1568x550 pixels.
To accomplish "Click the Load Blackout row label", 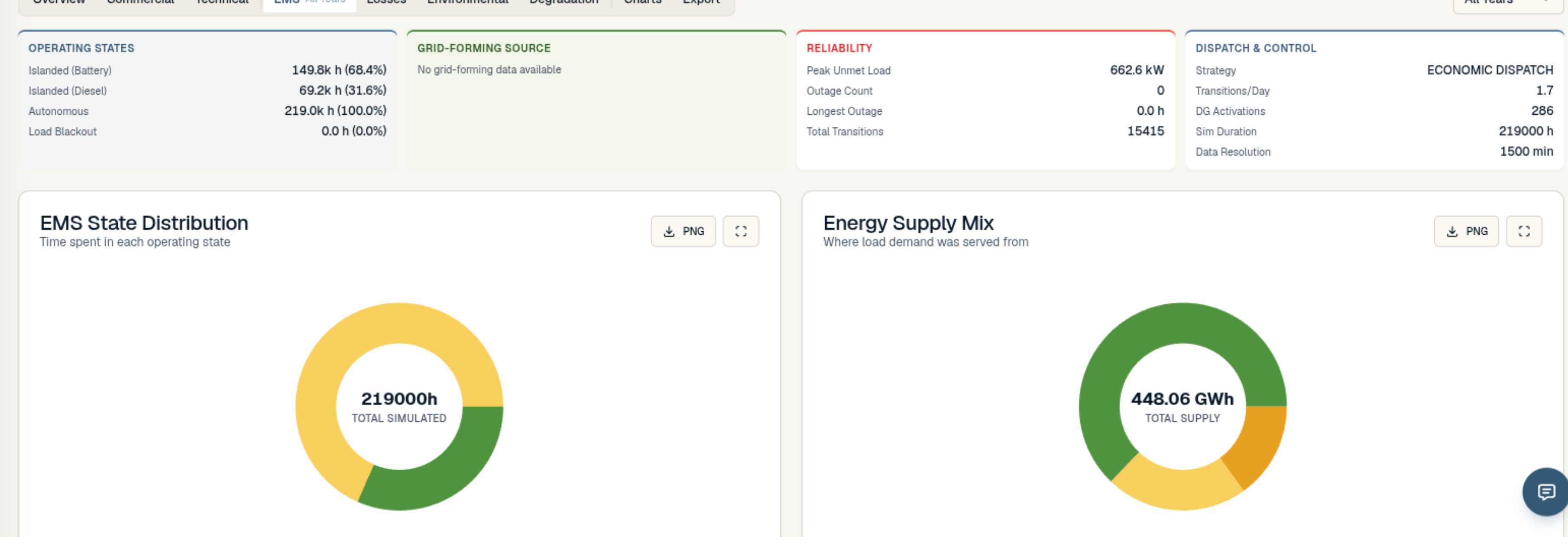I will coord(63,131).
